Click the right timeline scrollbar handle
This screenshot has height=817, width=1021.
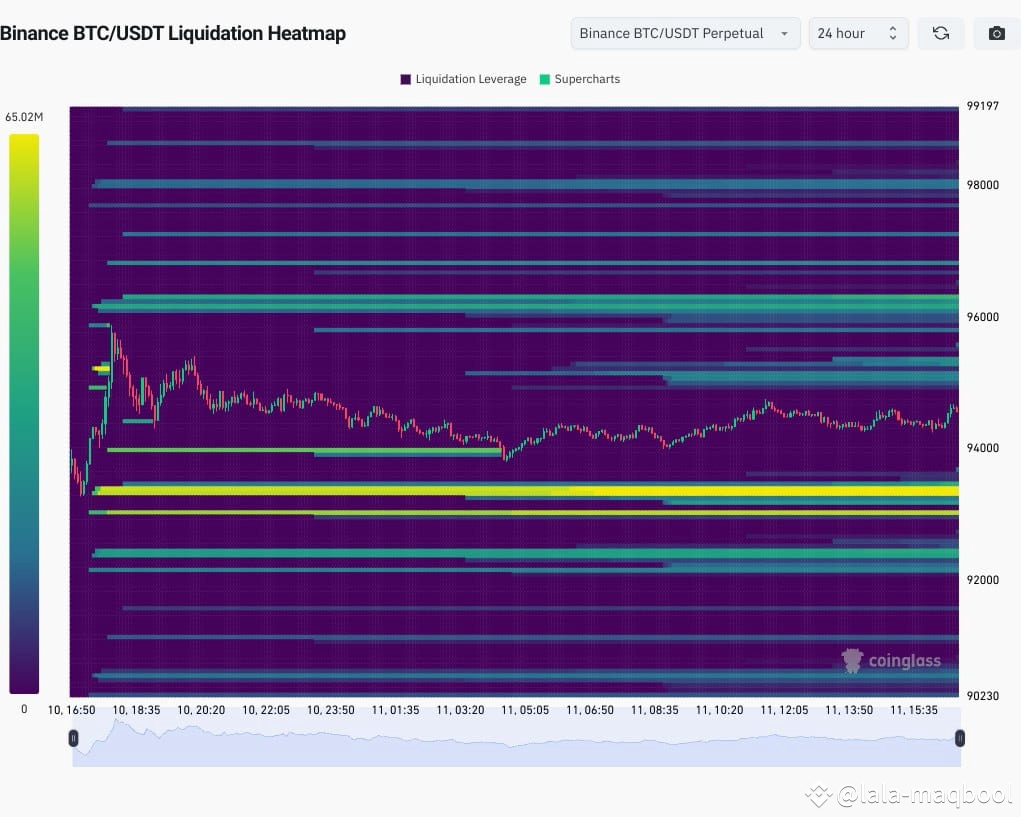[x=960, y=738]
